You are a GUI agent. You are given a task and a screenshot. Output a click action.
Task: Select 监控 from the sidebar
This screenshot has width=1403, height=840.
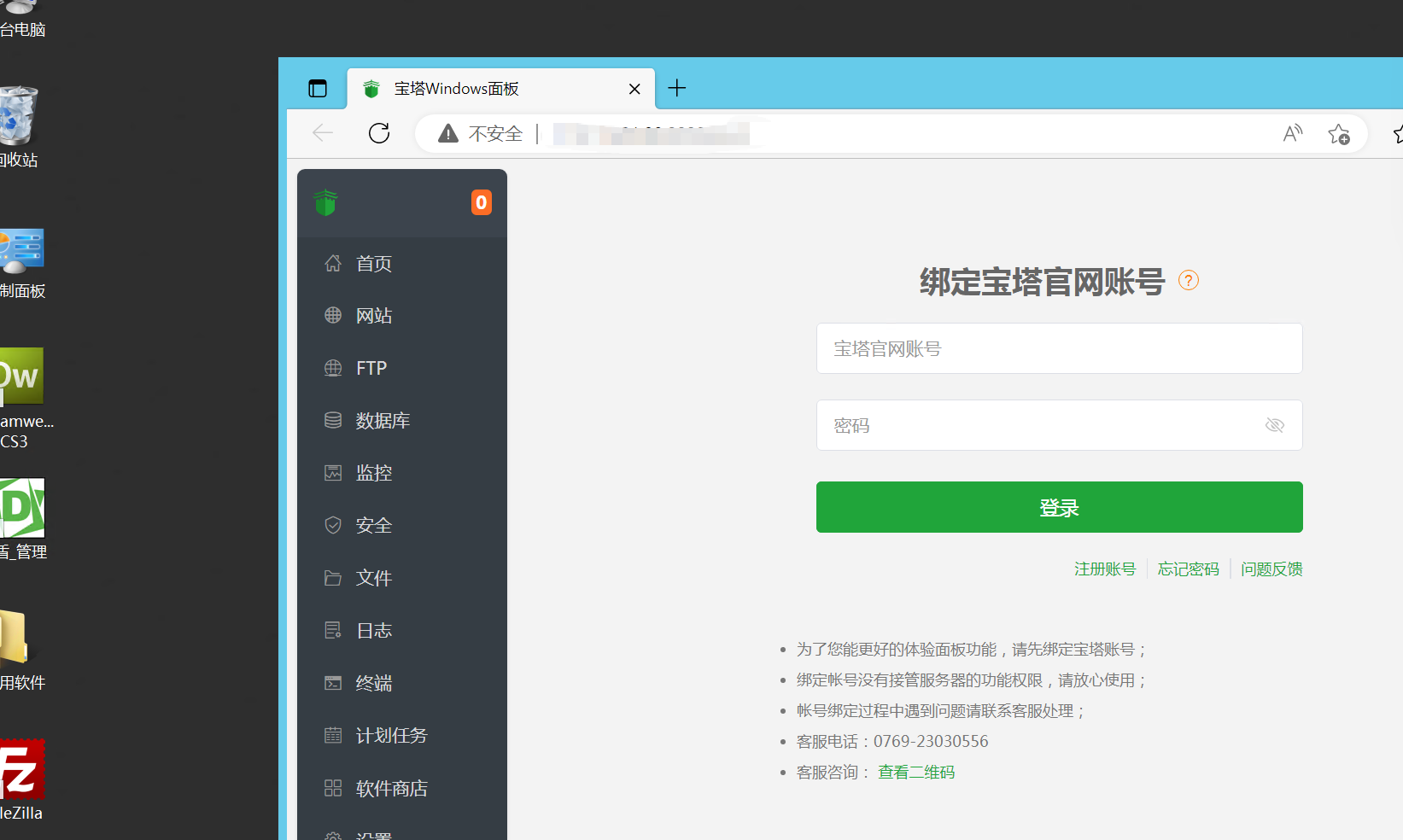coord(373,472)
